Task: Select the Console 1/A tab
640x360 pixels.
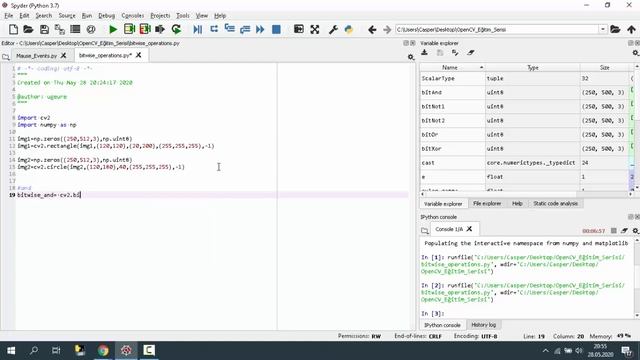Action: [x=449, y=229]
